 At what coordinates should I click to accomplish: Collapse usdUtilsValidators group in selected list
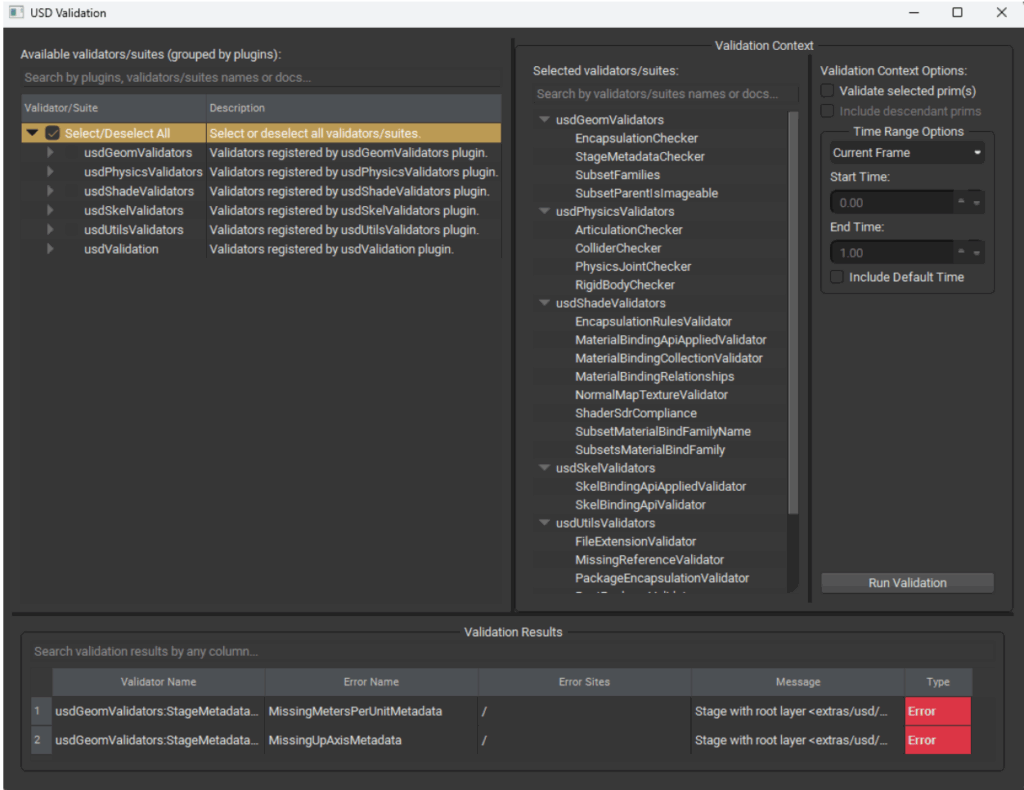point(545,523)
